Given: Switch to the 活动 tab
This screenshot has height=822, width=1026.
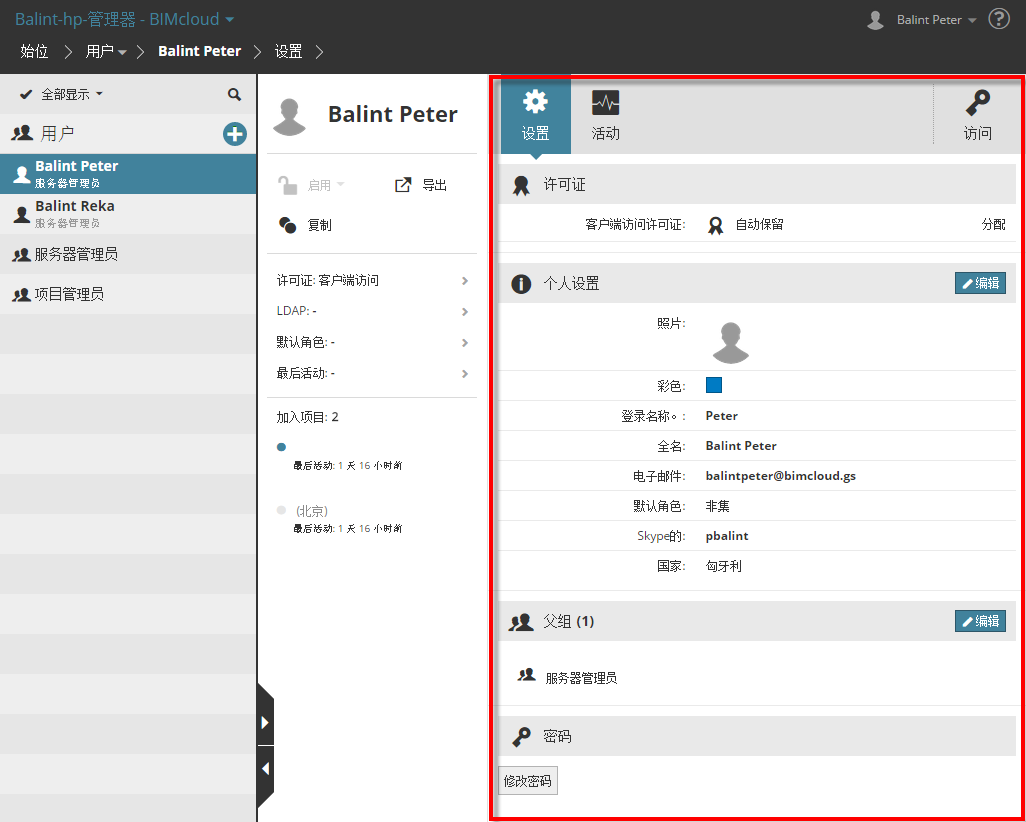Looking at the screenshot, I should coord(605,116).
